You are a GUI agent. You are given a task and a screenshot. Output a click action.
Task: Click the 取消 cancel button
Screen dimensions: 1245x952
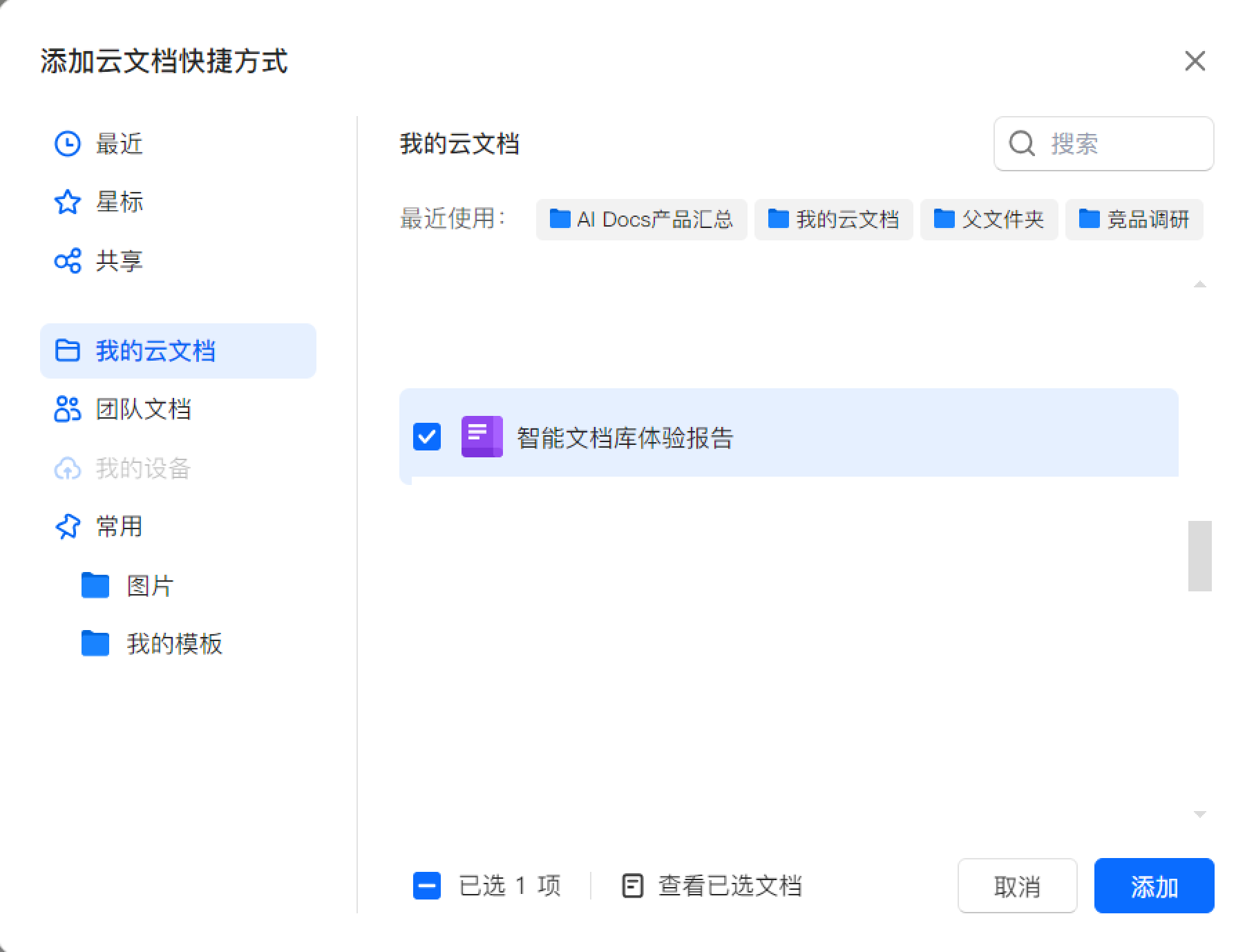[1018, 886]
